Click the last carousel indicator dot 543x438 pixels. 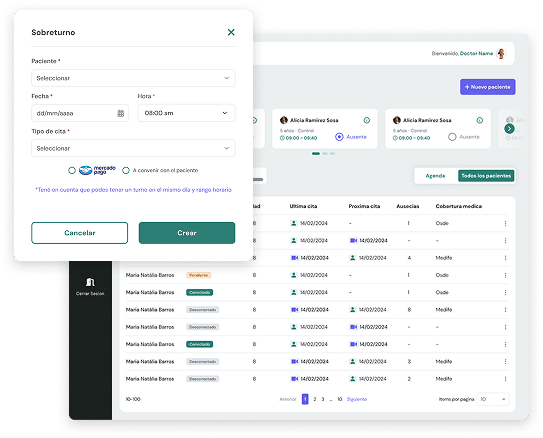click(x=332, y=153)
